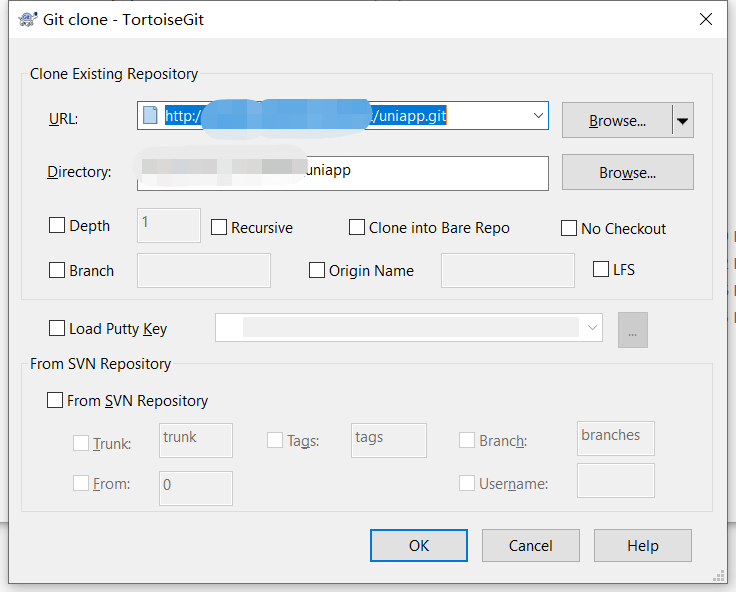Close the Git clone dialog
The height and width of the screenshot is (592, 736).
706,19
